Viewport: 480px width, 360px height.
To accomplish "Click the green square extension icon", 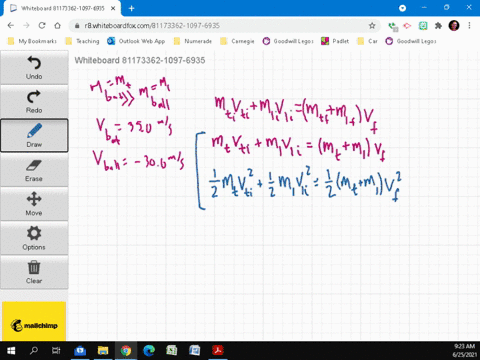I will [x=423, y=26].
